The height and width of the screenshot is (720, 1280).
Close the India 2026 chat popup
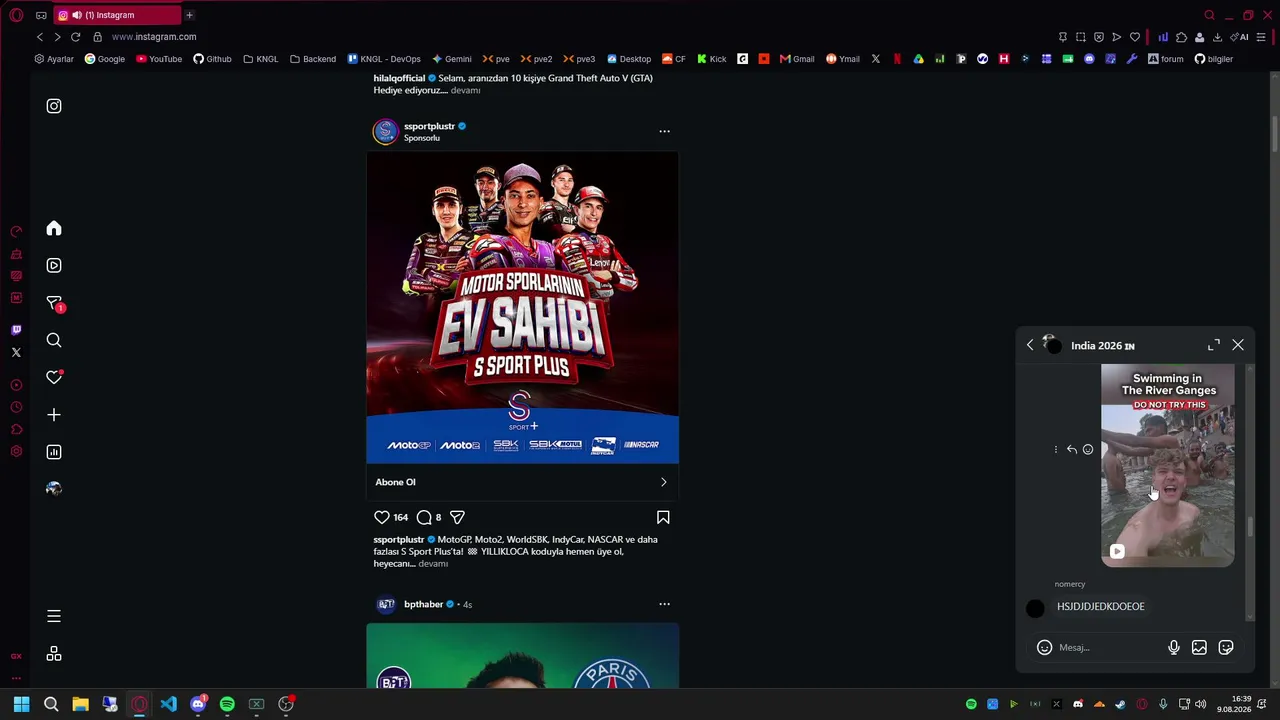pos(1238,345)
